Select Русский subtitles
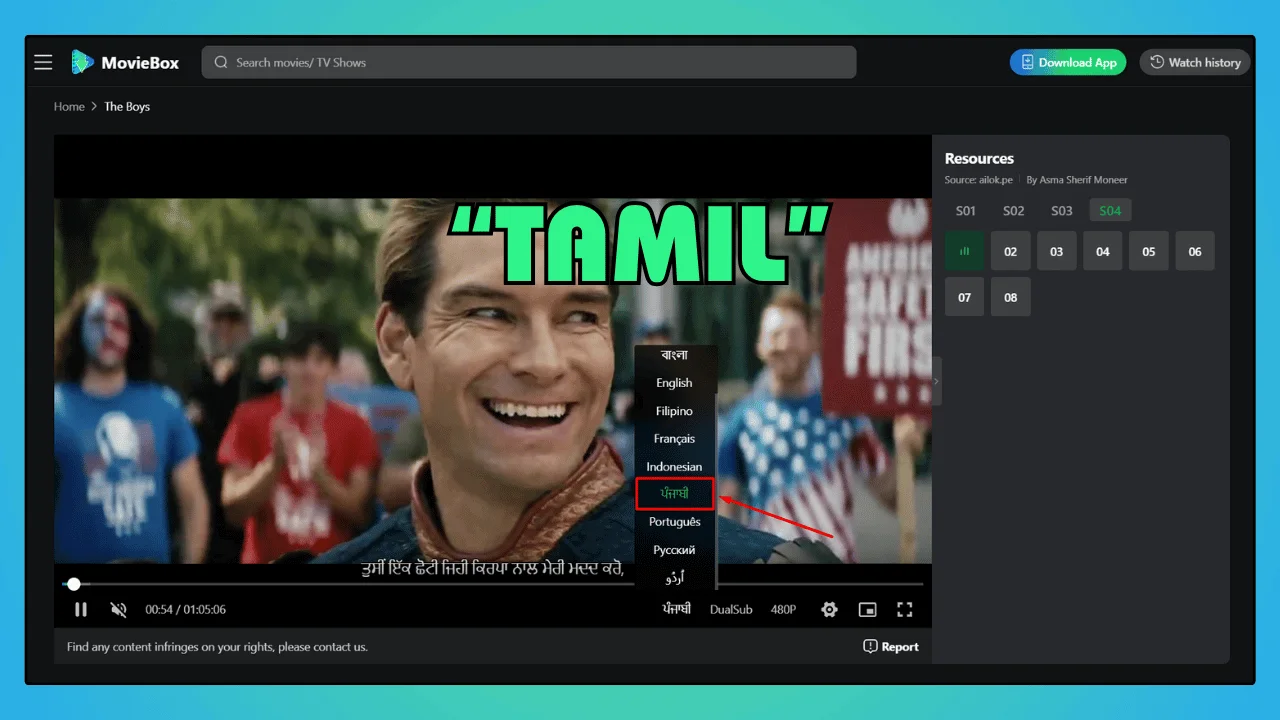 (x=675, y=550)
